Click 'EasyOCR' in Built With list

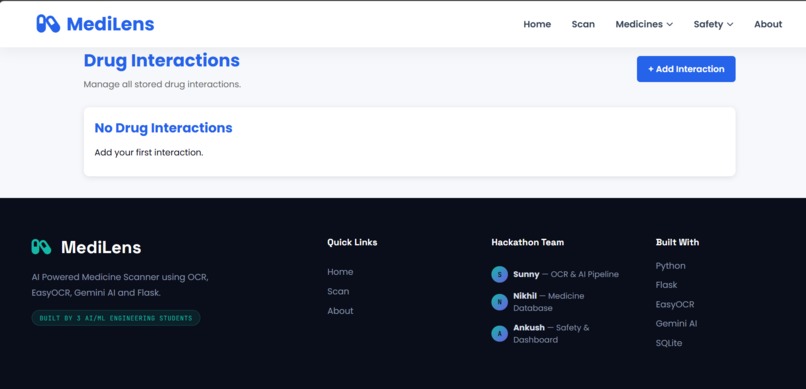[674, 304]
